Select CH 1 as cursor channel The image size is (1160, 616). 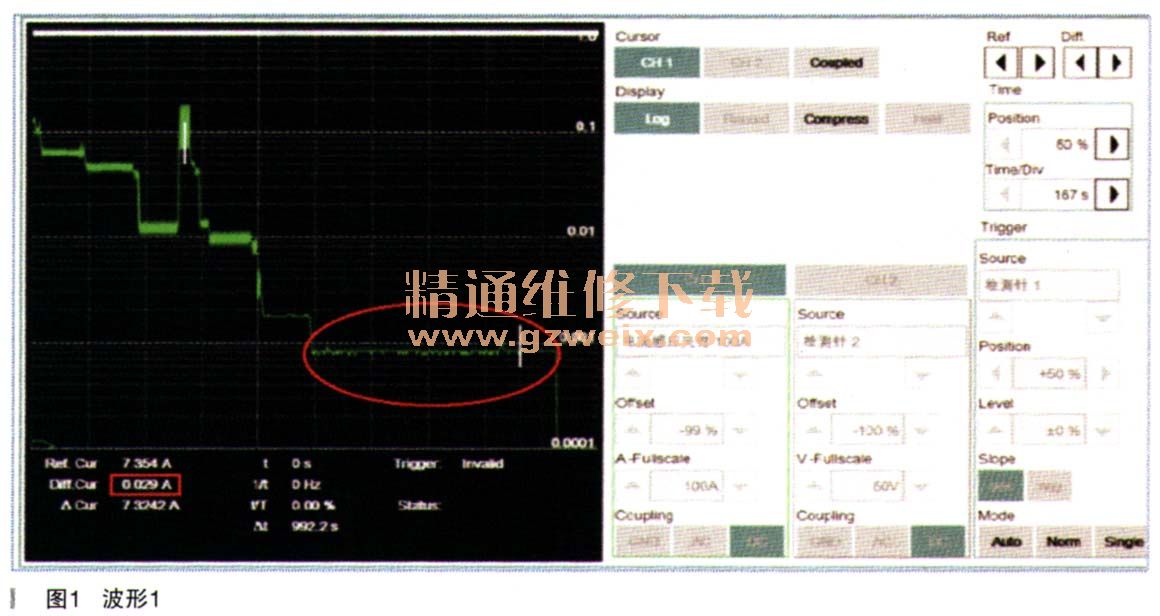point(657,63)
